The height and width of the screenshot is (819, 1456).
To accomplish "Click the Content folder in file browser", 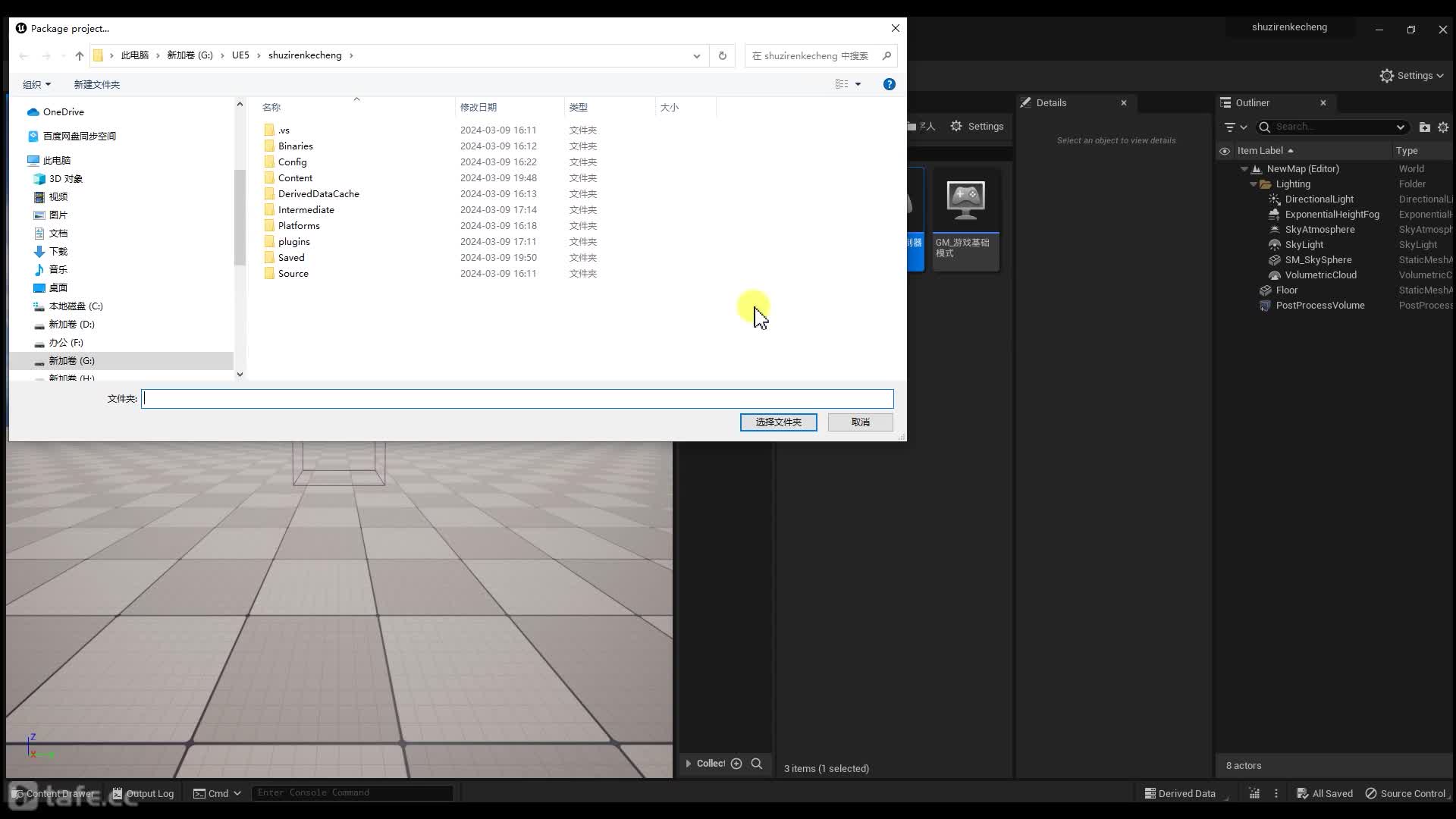I will (x=294, y=177).
